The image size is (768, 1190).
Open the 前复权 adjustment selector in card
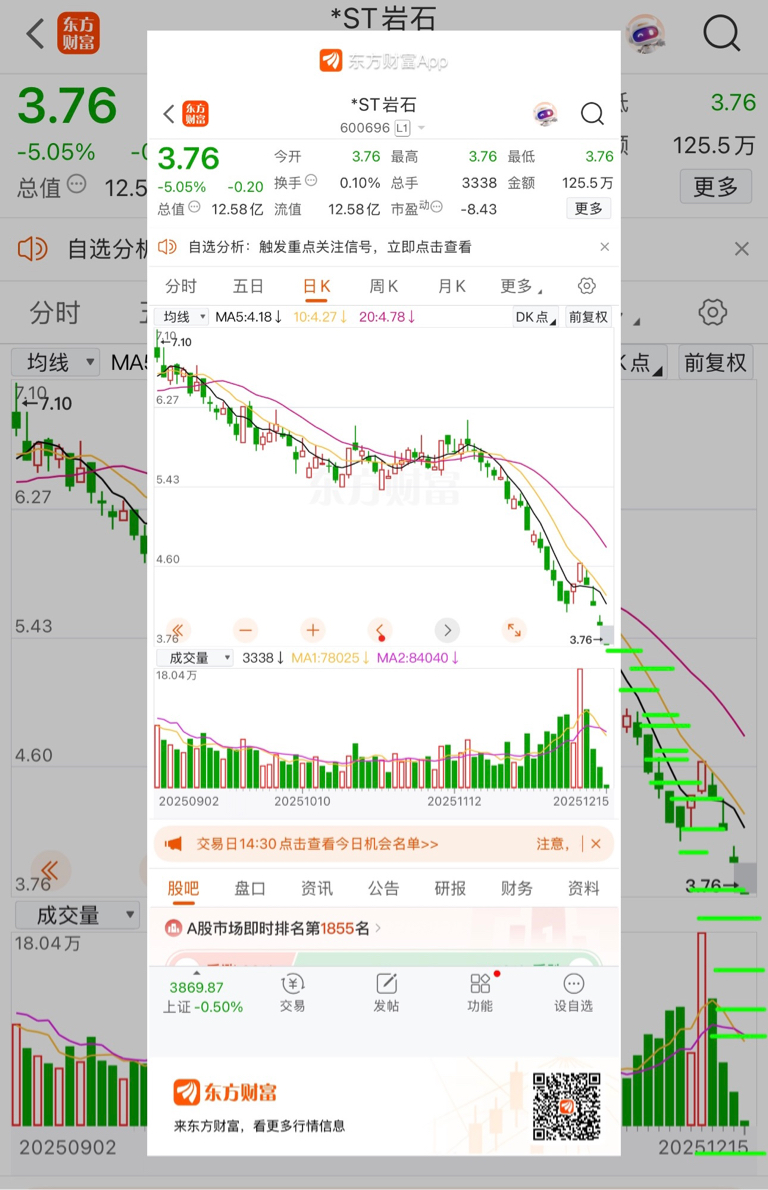pyautogui.click(x=588, y=317)
